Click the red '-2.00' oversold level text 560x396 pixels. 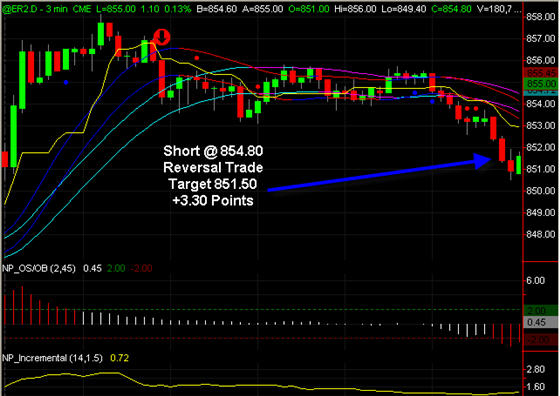tap(141, 268)
